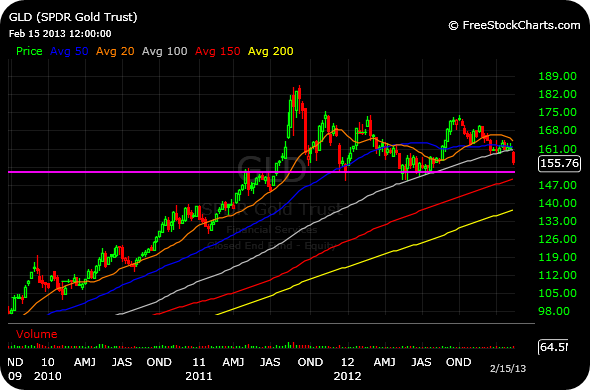Click the Feb 15 2013 12:00:00 timestamp
This screenshot has width=590, height=390.
pyautogui.click(x=60, y=34)
